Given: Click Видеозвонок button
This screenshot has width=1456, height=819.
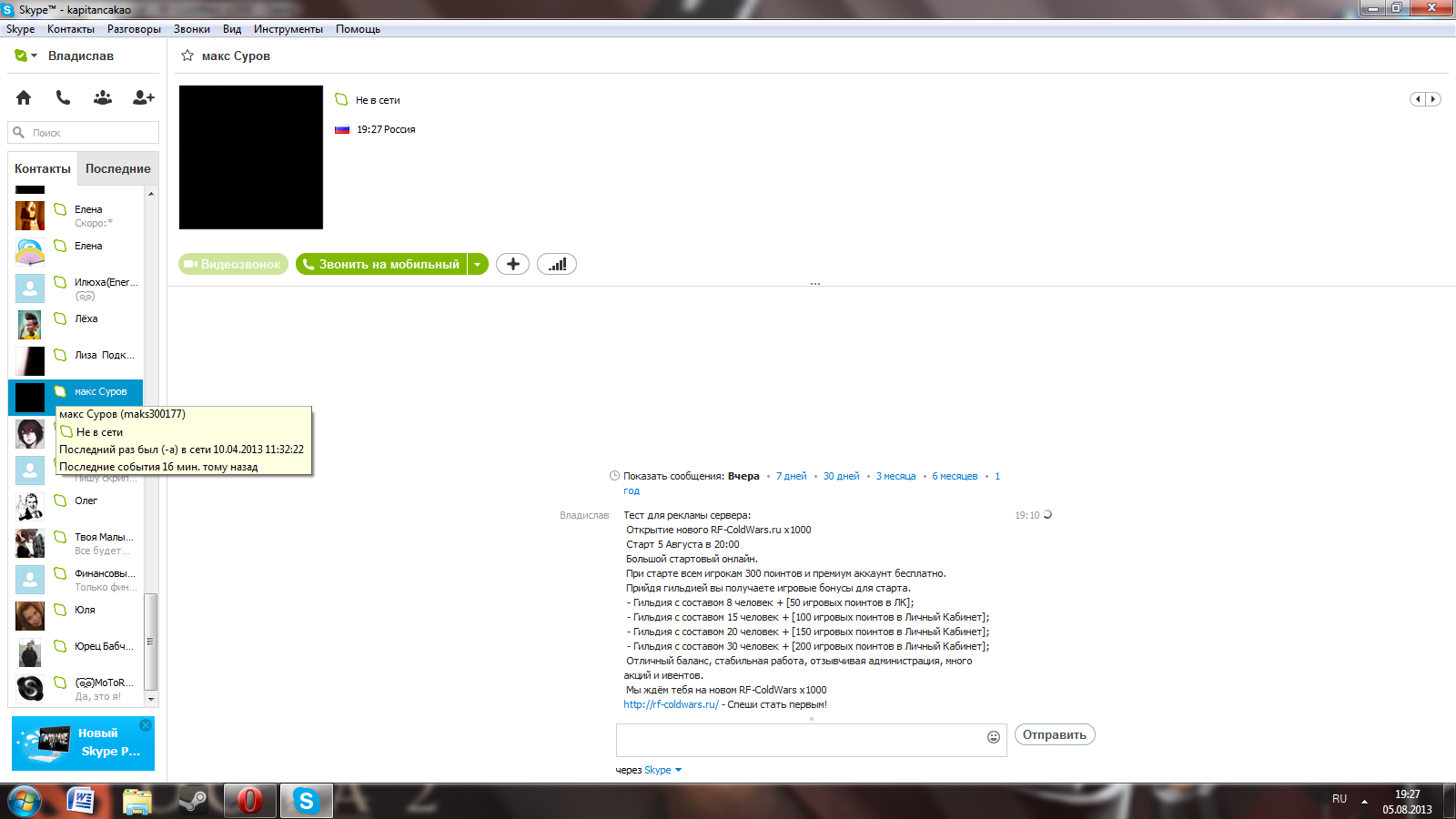Looking at the screenshot, I should click(x=233, y=264).
